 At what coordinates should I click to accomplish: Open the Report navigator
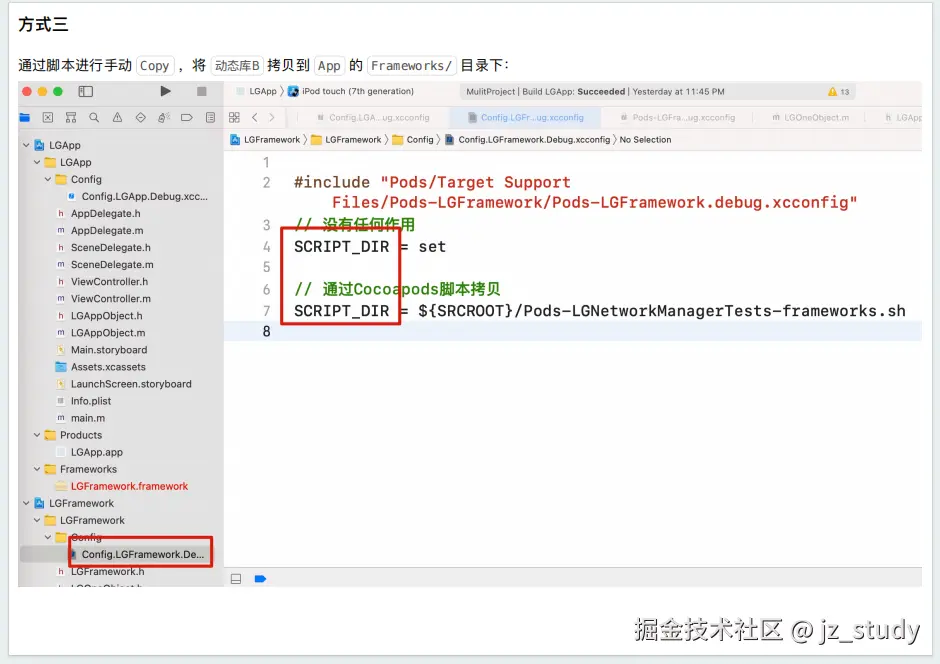pyautogui.click(x=210, y=117)
